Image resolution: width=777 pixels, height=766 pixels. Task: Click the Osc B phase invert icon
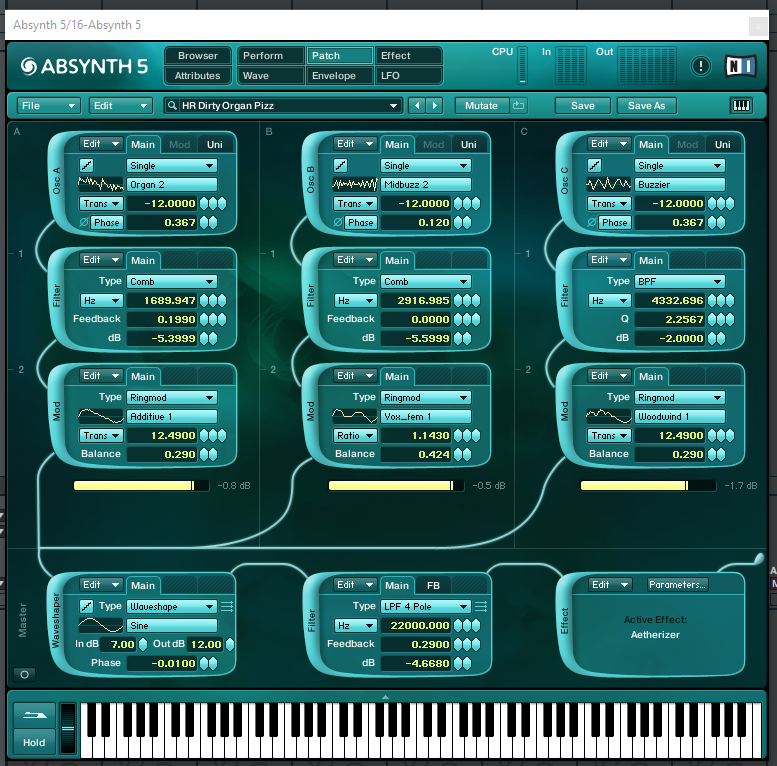337,222
